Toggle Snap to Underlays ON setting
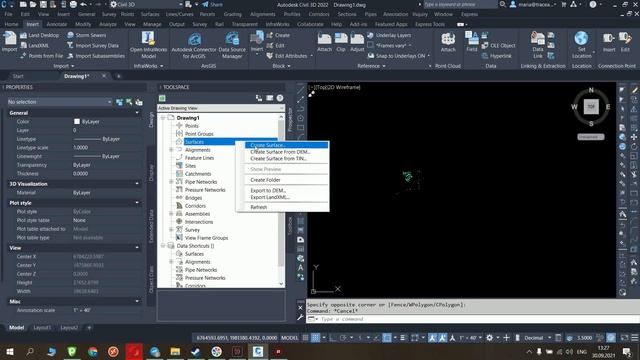Image resolution: width=640 pixels, height=360 pixels. click(x=400, y=56)
